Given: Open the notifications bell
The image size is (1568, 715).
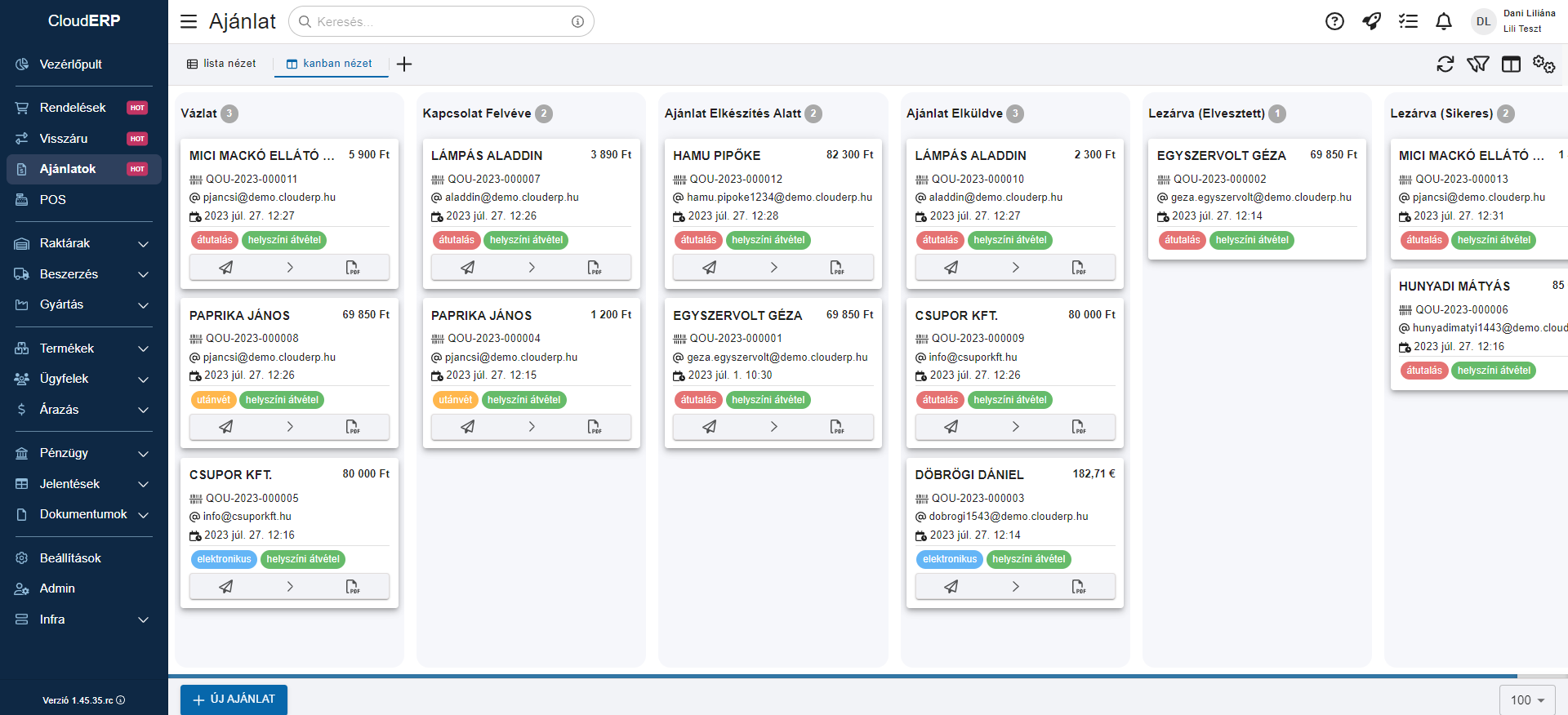Looking at the screenshot, I should [1444, 21].
